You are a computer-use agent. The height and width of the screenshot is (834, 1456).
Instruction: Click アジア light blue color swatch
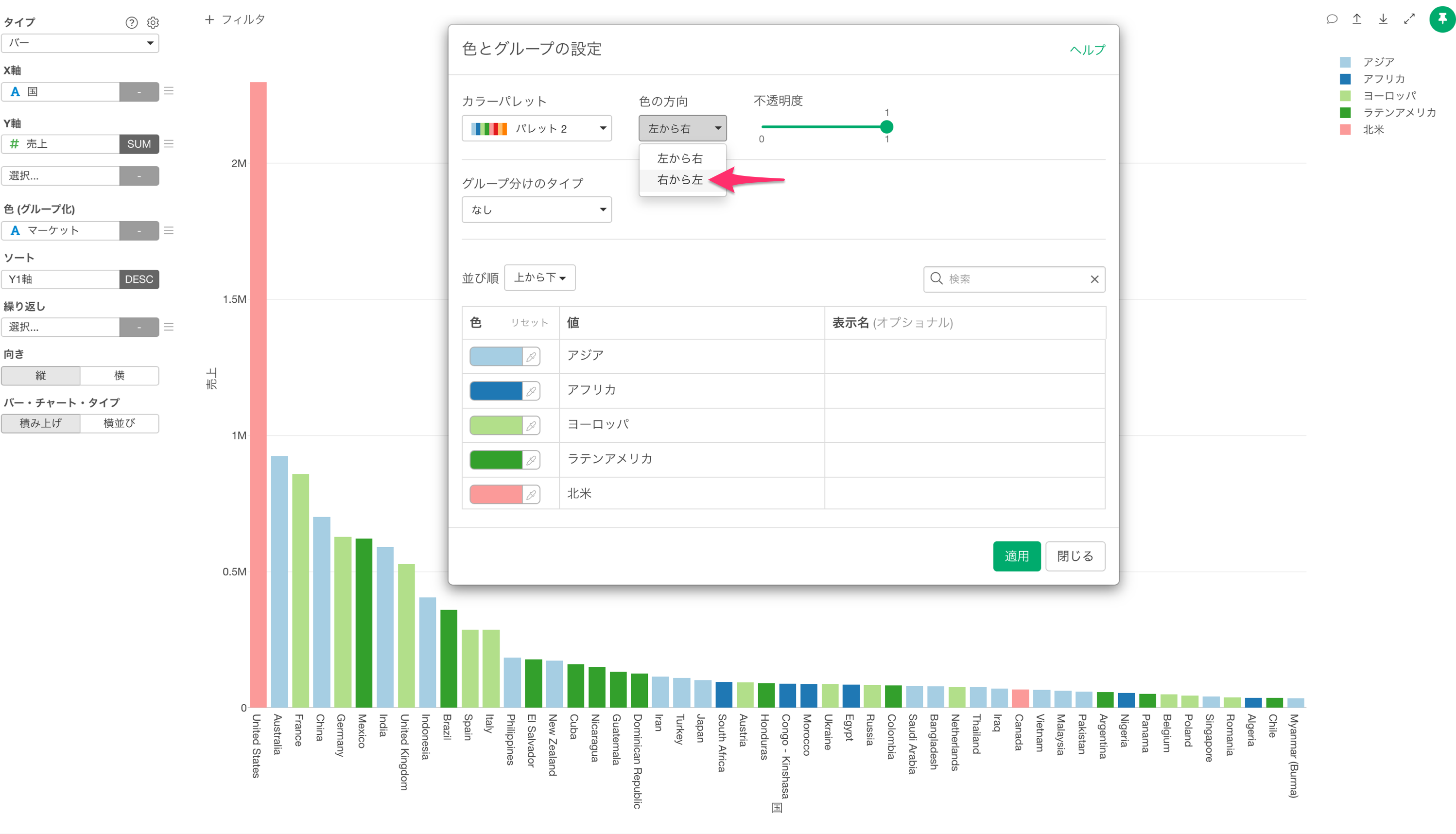click(x=496, y=357)
